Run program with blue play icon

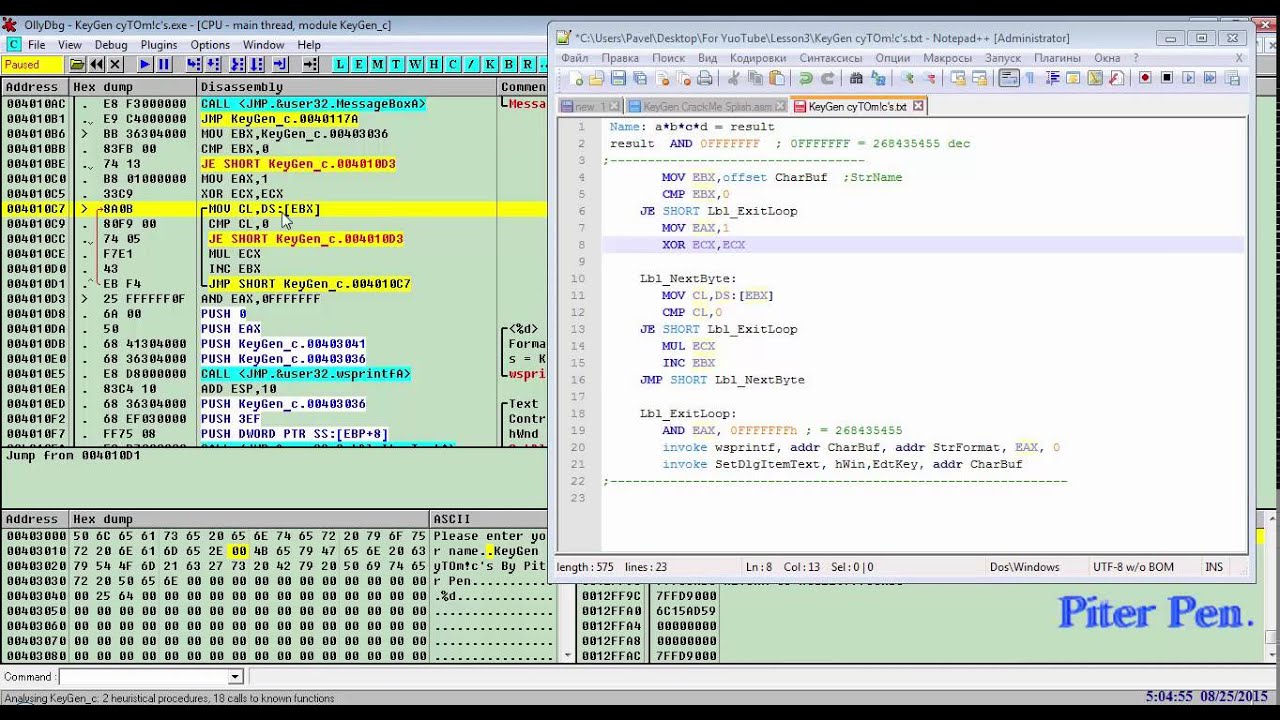(145, 64)
